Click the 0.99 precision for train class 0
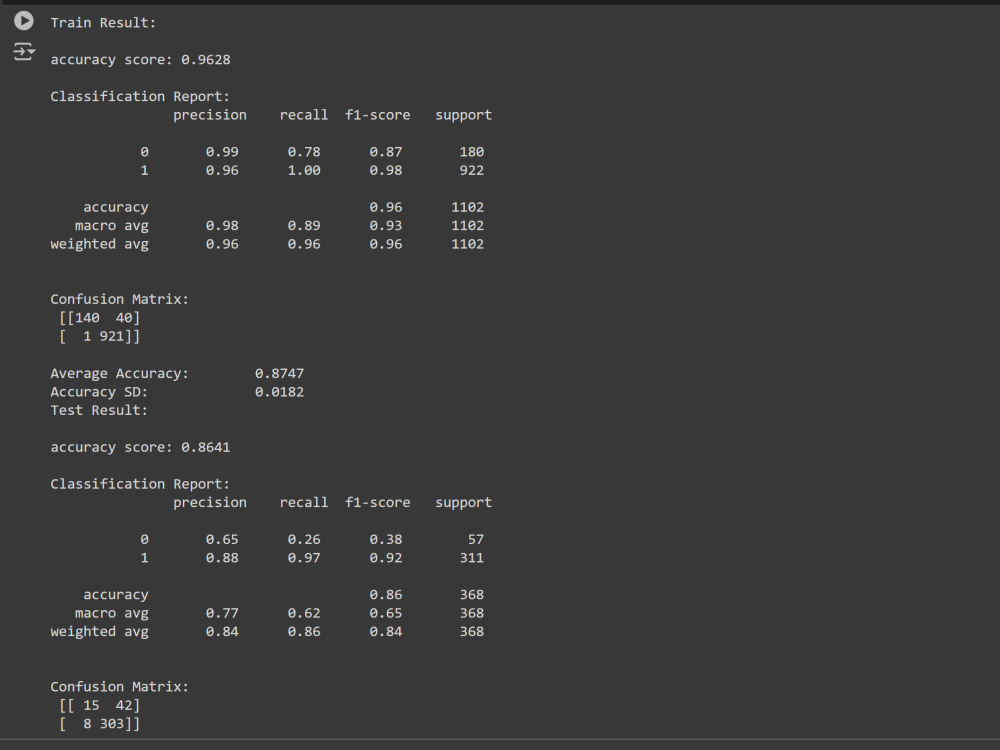1000x750 pixels. click(x=222, y=152)
